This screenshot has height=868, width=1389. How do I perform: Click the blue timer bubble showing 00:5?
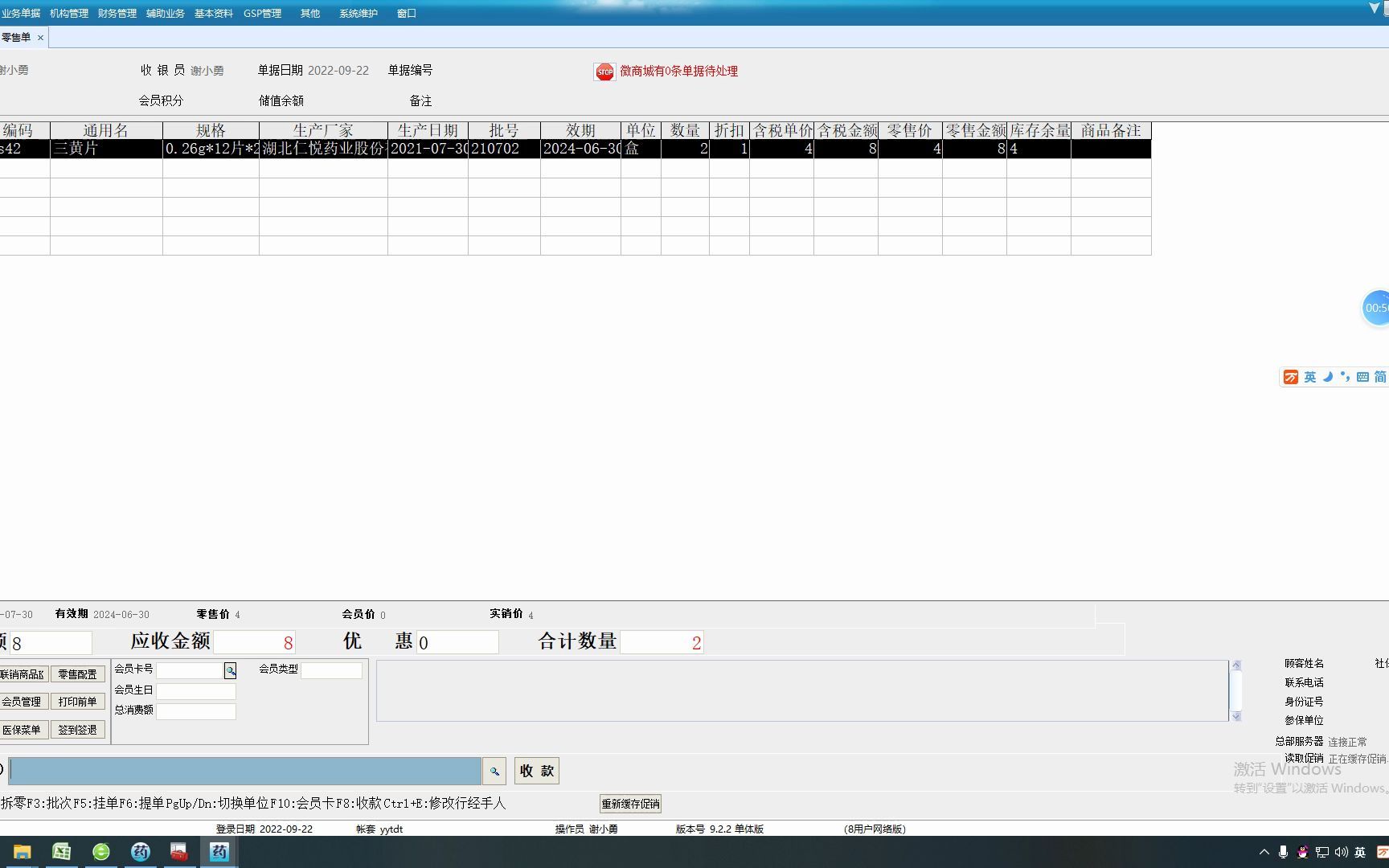pos(1376,308)
